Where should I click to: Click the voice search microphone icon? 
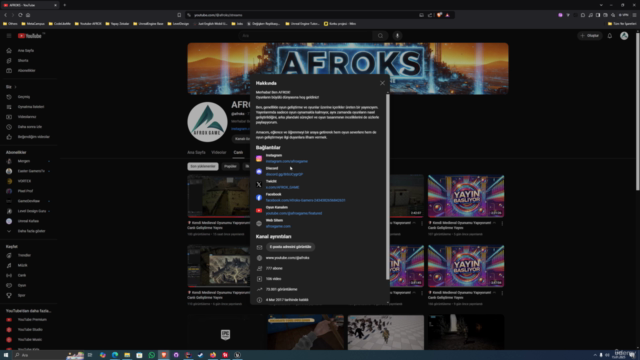397,36
